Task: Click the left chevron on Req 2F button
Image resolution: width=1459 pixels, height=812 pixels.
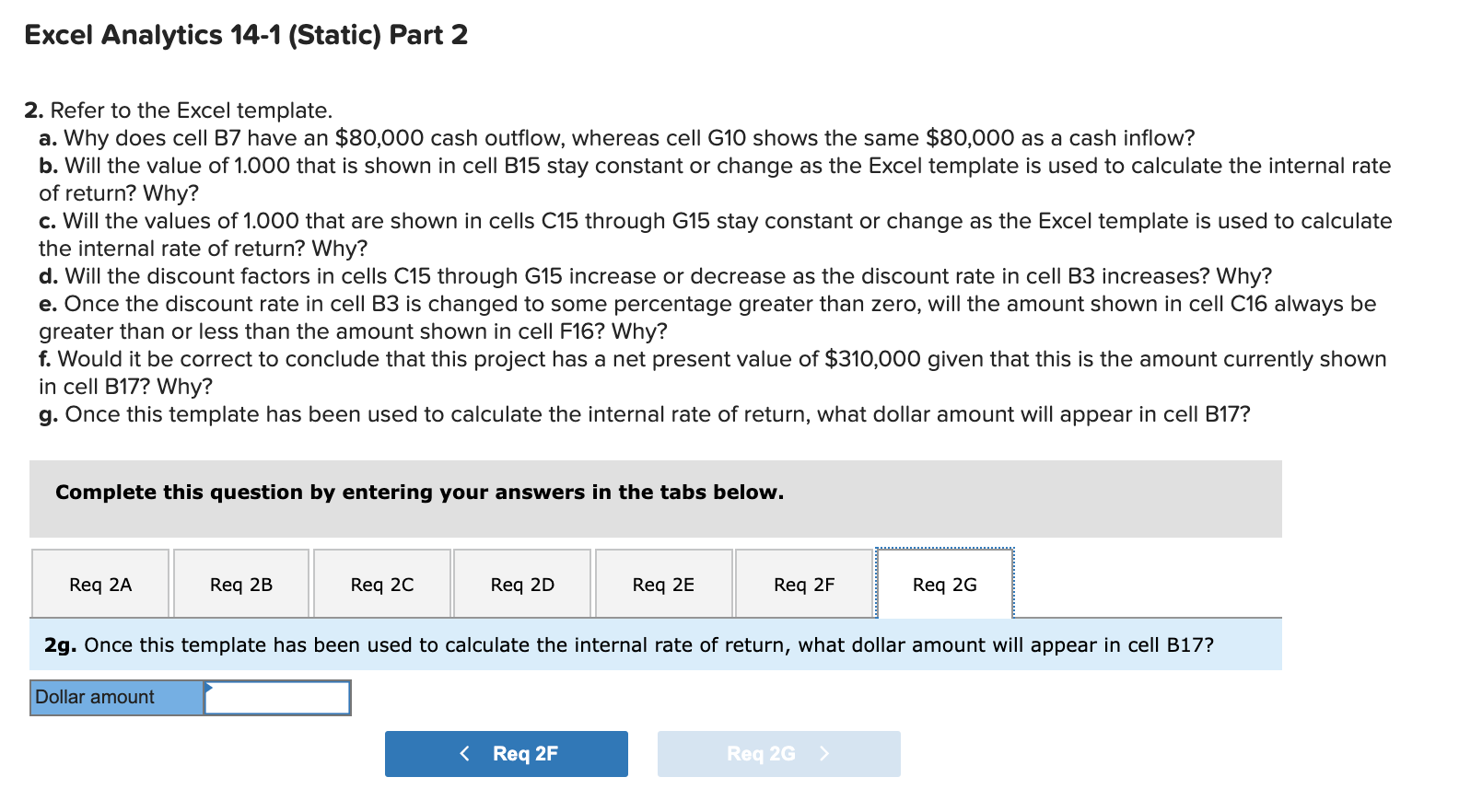Action: pos(466,753)
